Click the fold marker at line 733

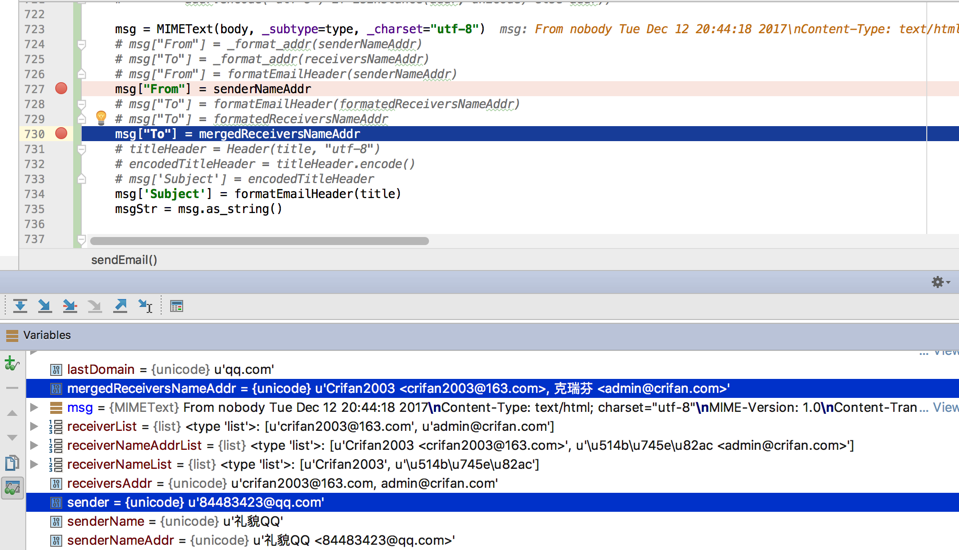(81, 179)
